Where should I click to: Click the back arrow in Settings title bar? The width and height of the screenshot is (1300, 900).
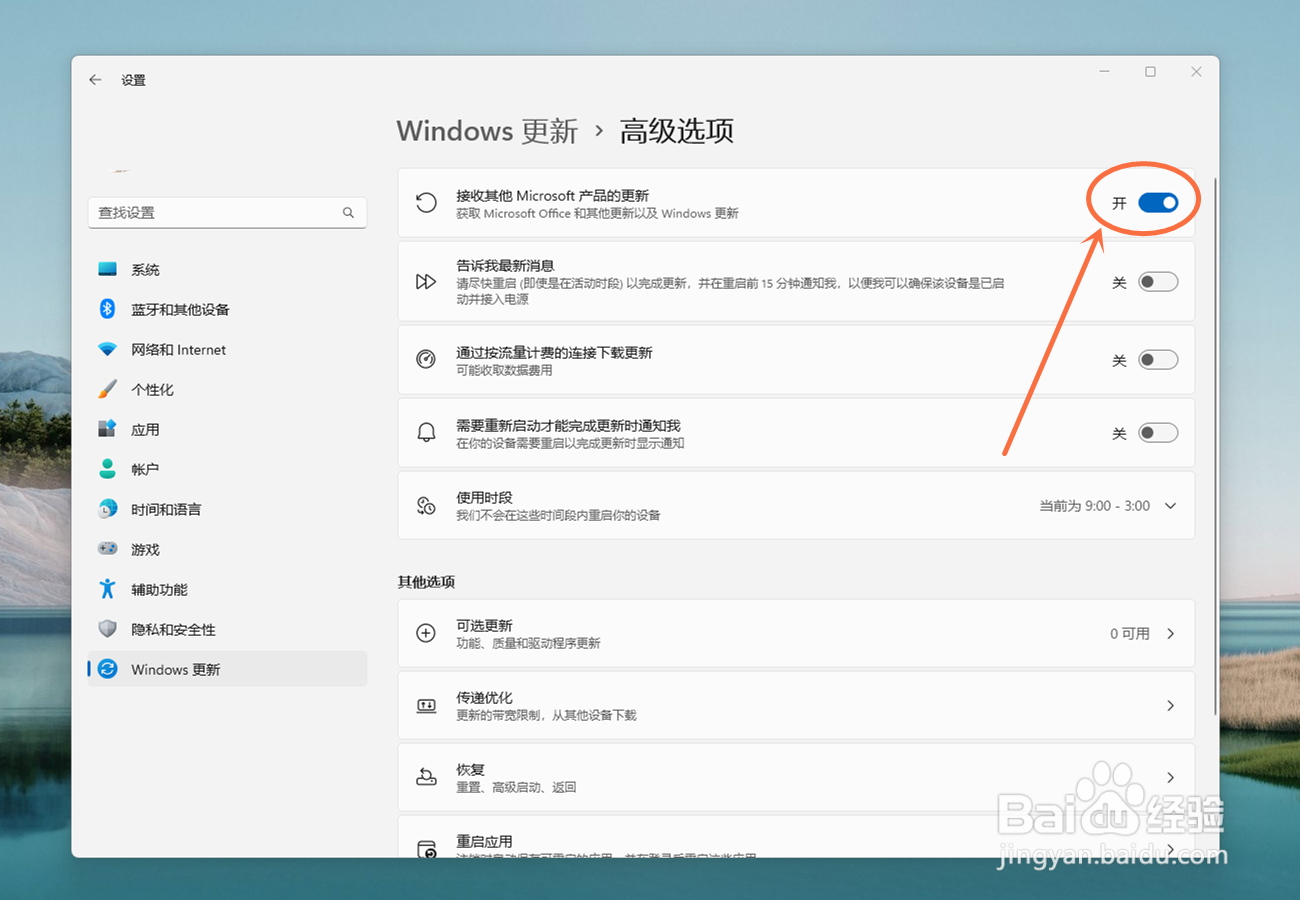(x=95, y=80)
